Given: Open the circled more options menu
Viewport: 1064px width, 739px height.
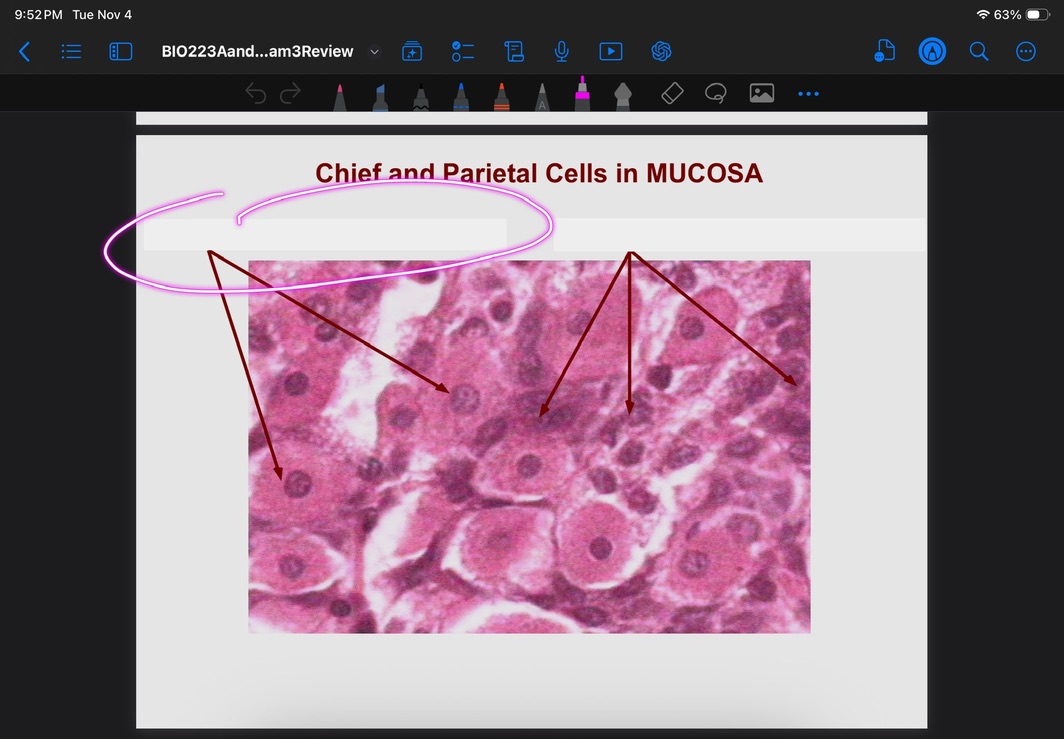Looking at the screenshot, I should click(x=1025, y=52).
